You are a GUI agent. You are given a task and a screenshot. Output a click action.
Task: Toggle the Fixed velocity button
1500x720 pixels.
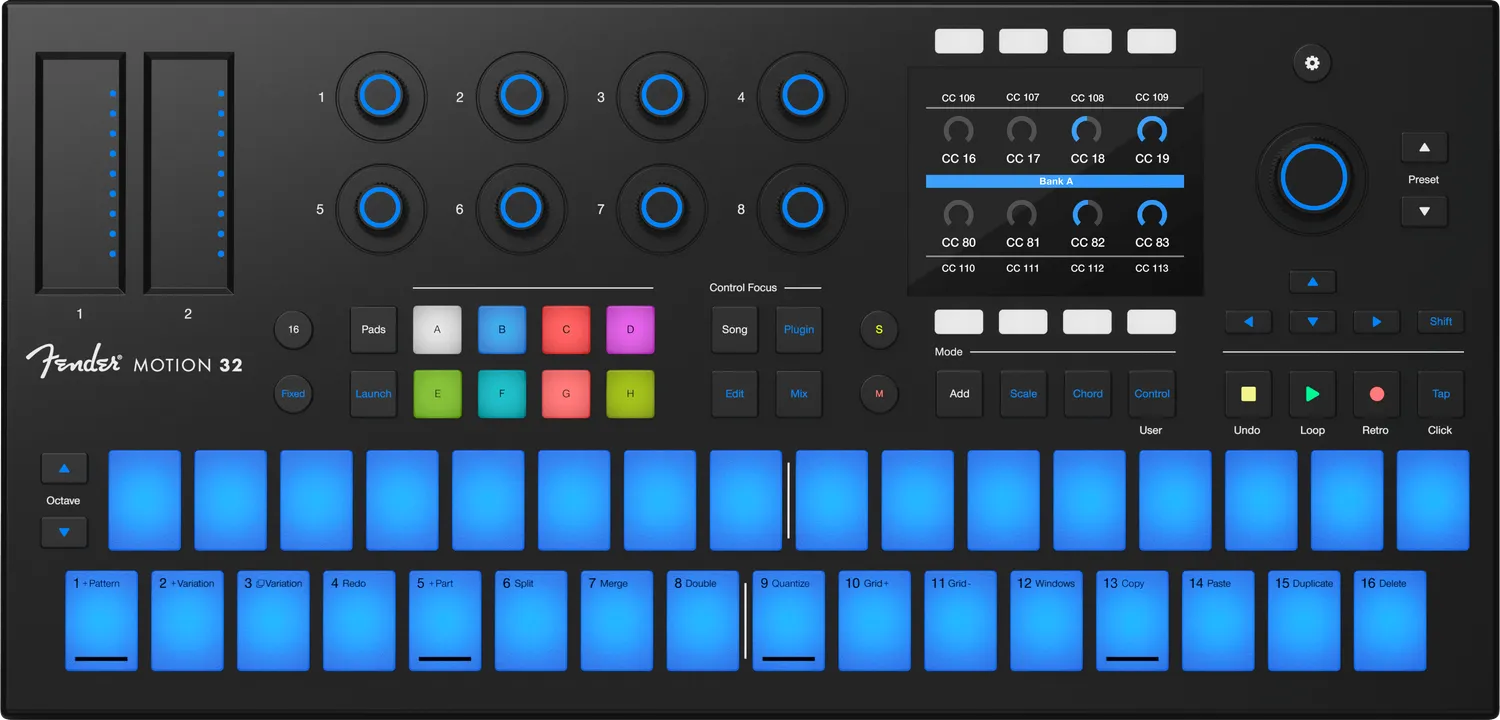pos(293,394)
